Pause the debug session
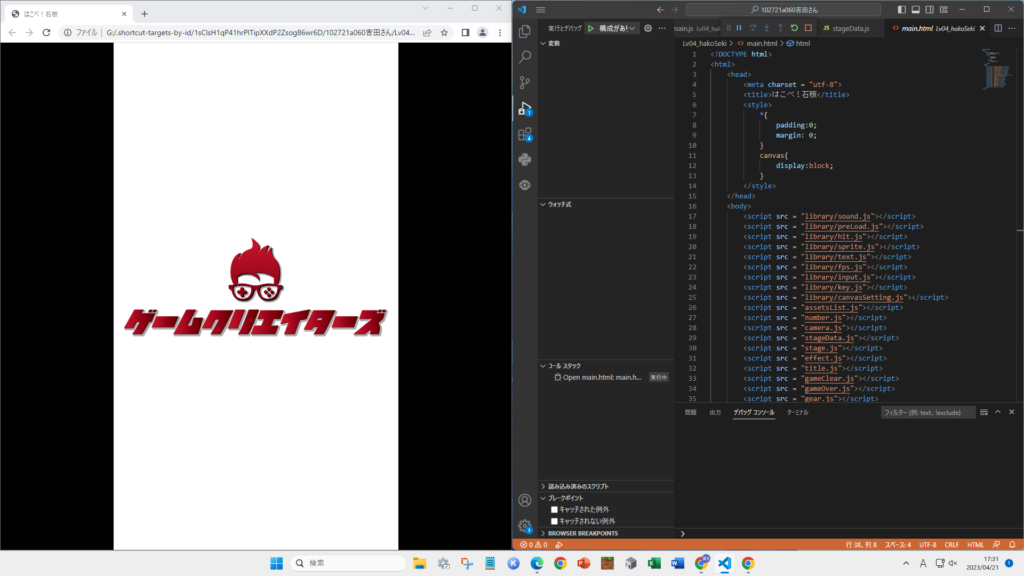 click(x=739, y=28)
